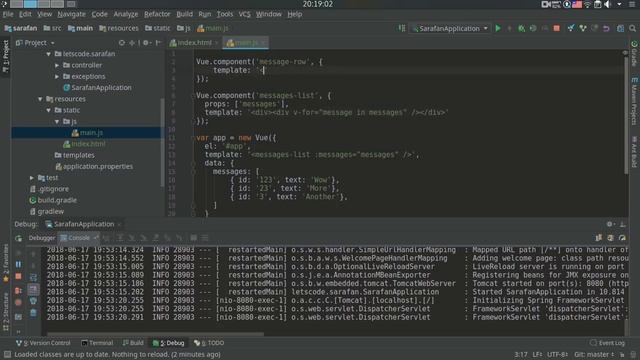
Task: Toggle tool window buttons in status bar corner
Action: point(7,354)
